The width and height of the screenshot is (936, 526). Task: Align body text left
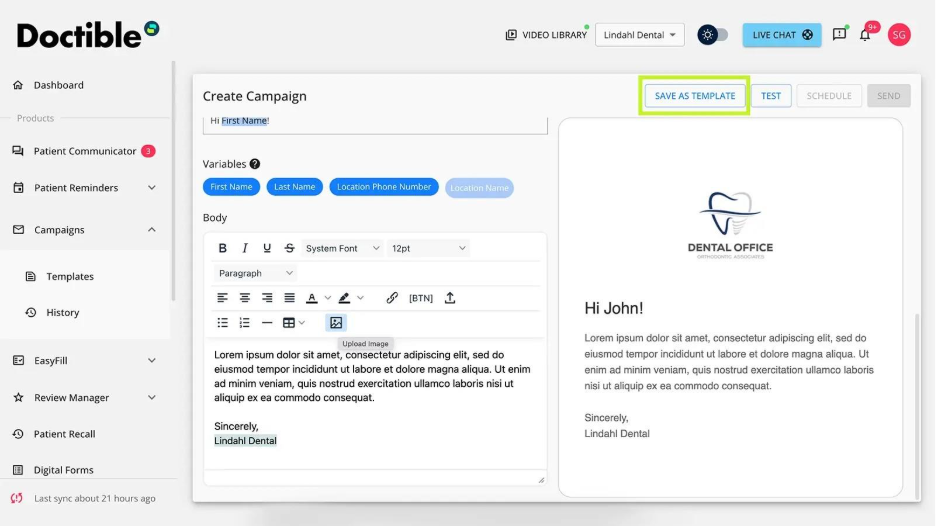[222, 298]
